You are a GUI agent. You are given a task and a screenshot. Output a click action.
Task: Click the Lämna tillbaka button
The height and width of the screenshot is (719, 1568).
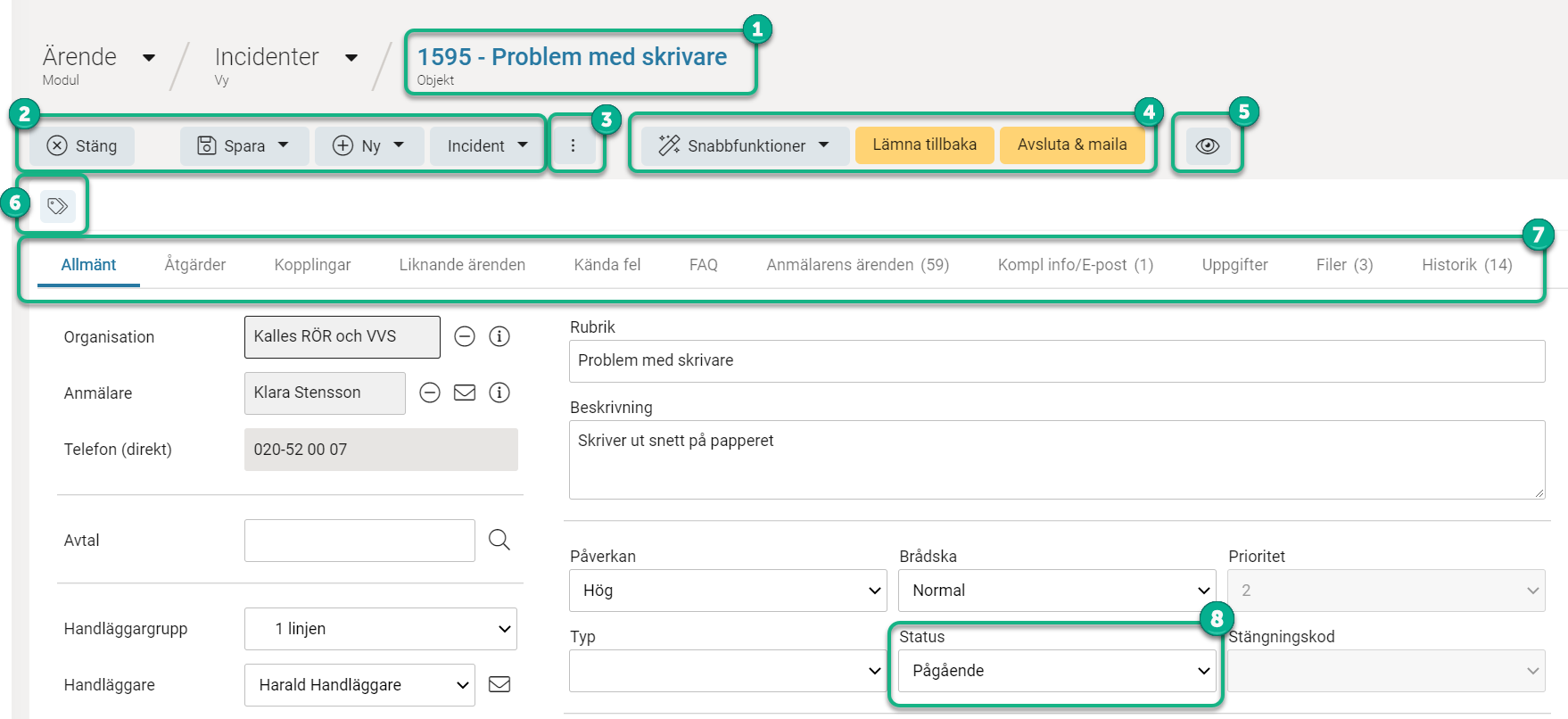pyautogui.click(x=924, y=145)
